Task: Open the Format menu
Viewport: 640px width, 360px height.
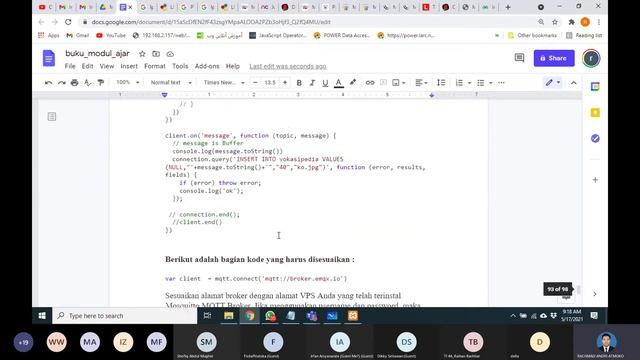Action: (155, 66)
